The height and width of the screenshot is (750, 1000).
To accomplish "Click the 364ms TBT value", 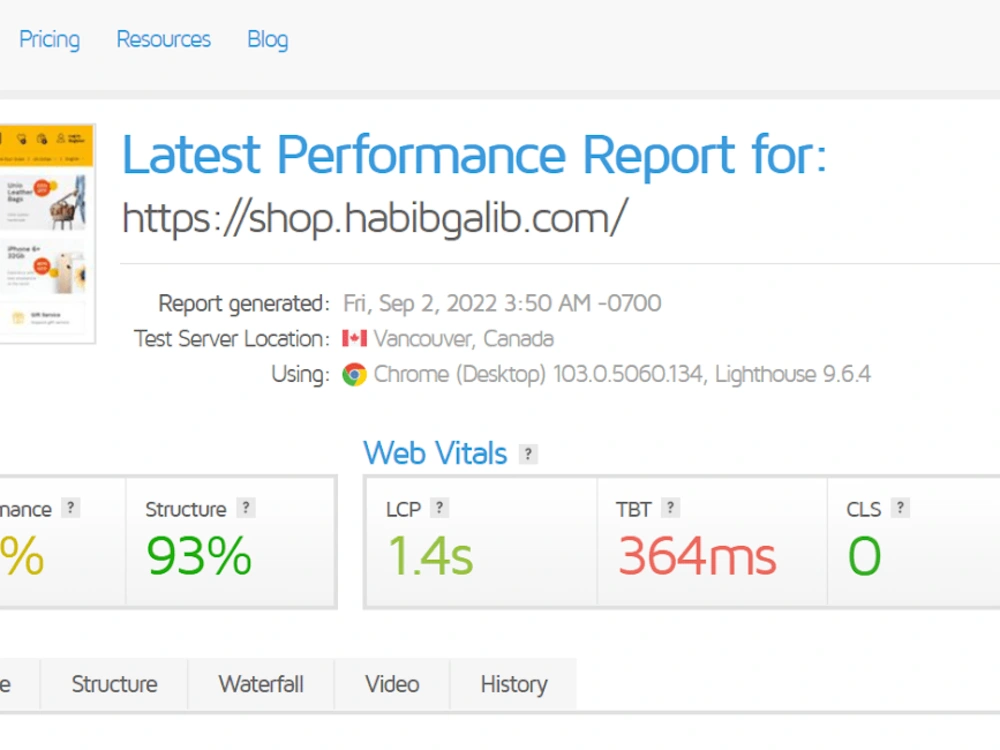I will (697, 556).
